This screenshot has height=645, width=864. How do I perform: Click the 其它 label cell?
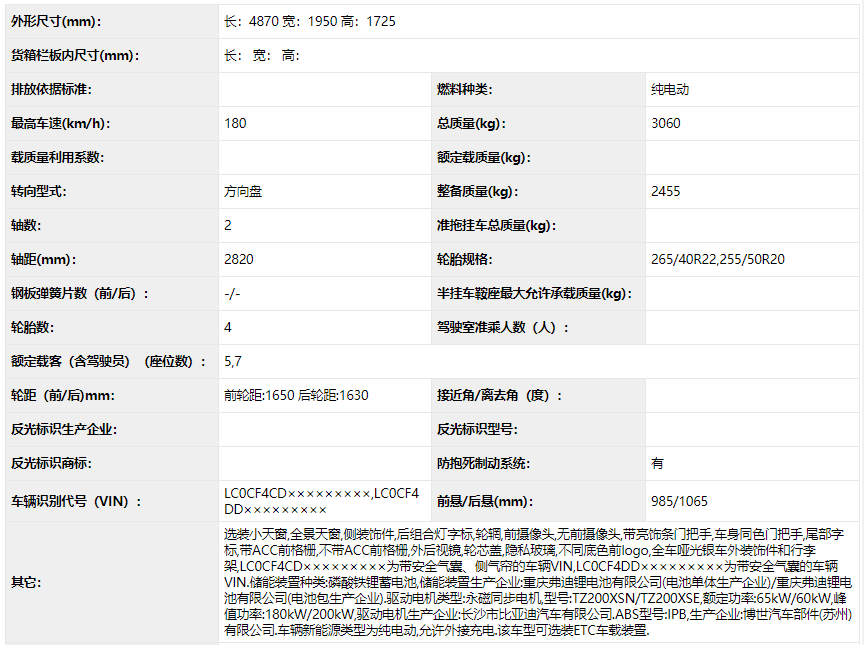click(26, 581)
